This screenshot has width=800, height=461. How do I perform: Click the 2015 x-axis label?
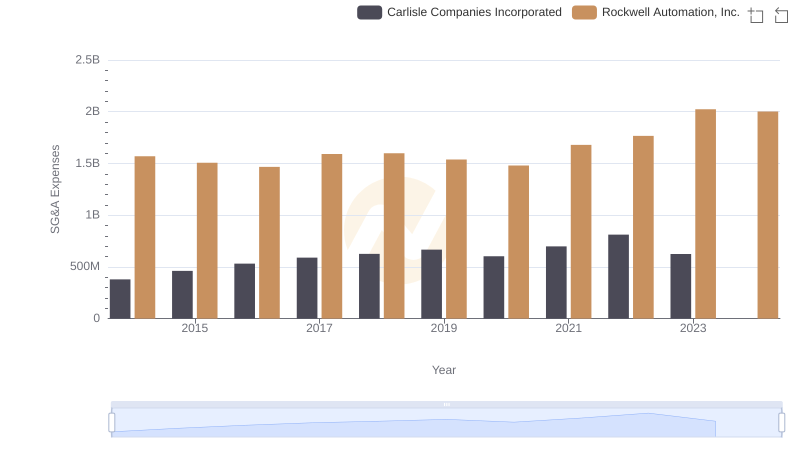tap(194, 328)
